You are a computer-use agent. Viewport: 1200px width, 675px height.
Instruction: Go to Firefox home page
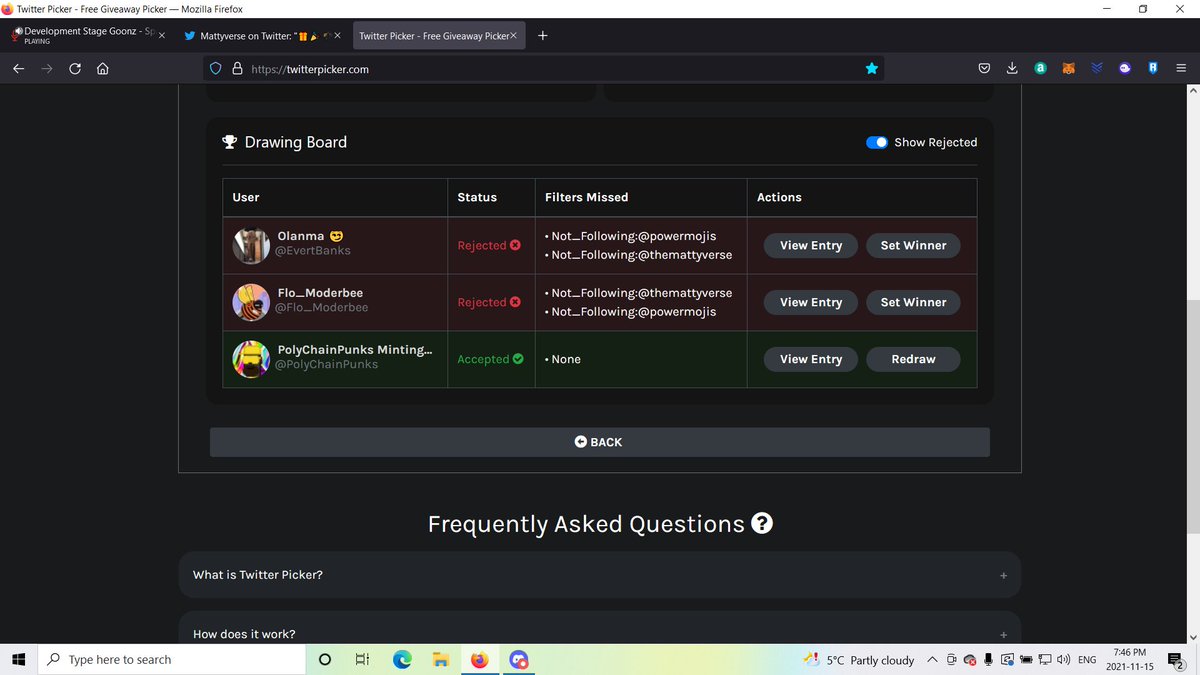pos(103,69)
